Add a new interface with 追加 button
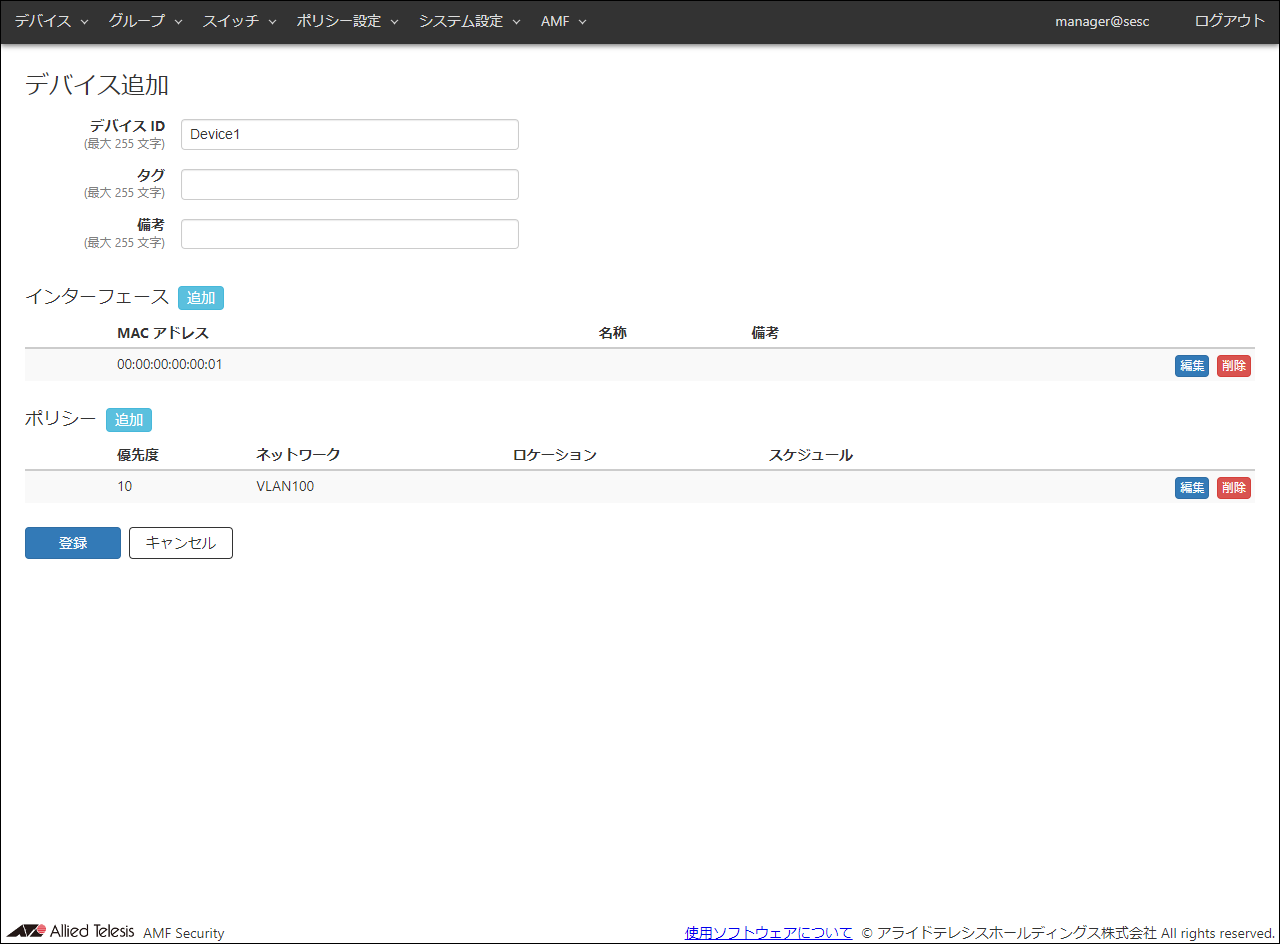 click(x=201, y=298)
